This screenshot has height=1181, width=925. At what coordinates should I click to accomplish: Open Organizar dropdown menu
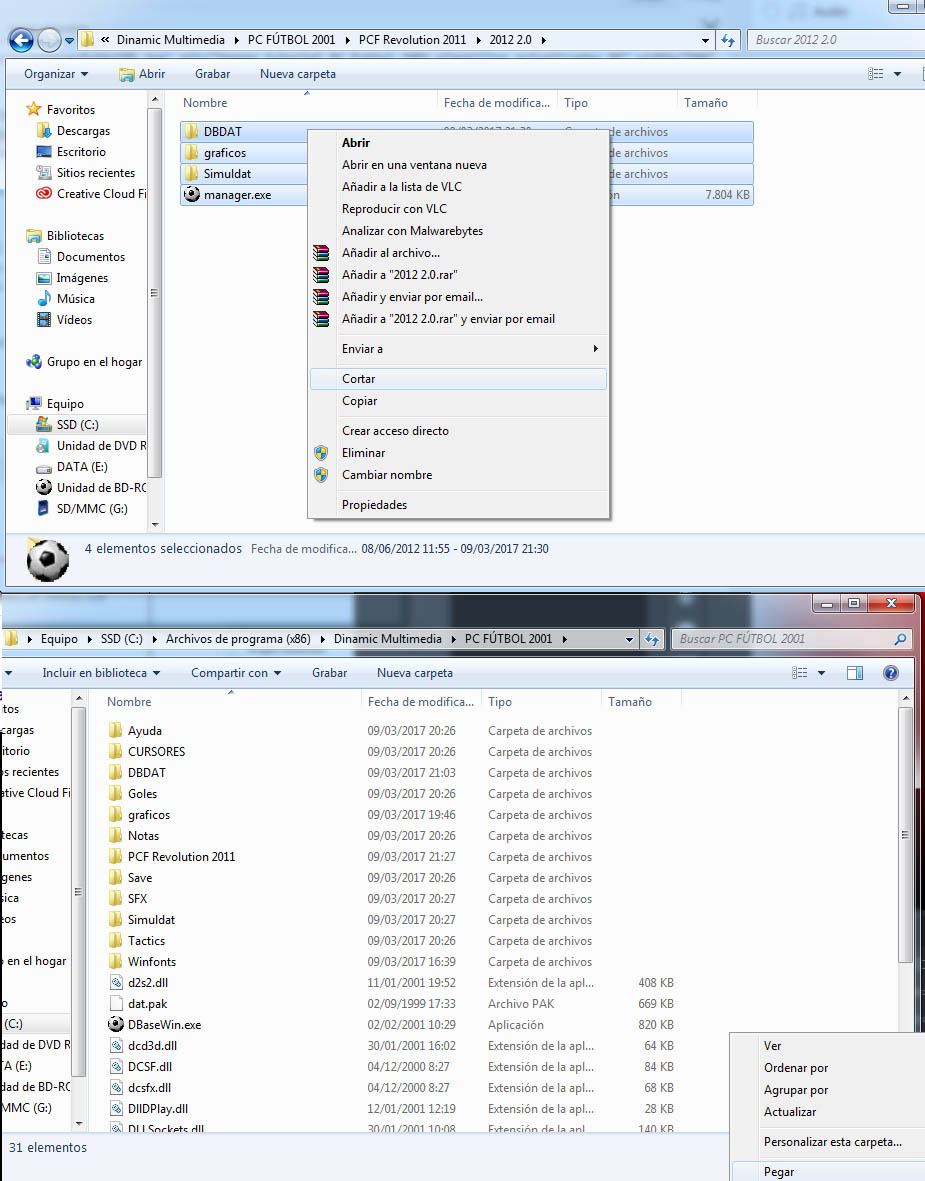click(56, 74)
